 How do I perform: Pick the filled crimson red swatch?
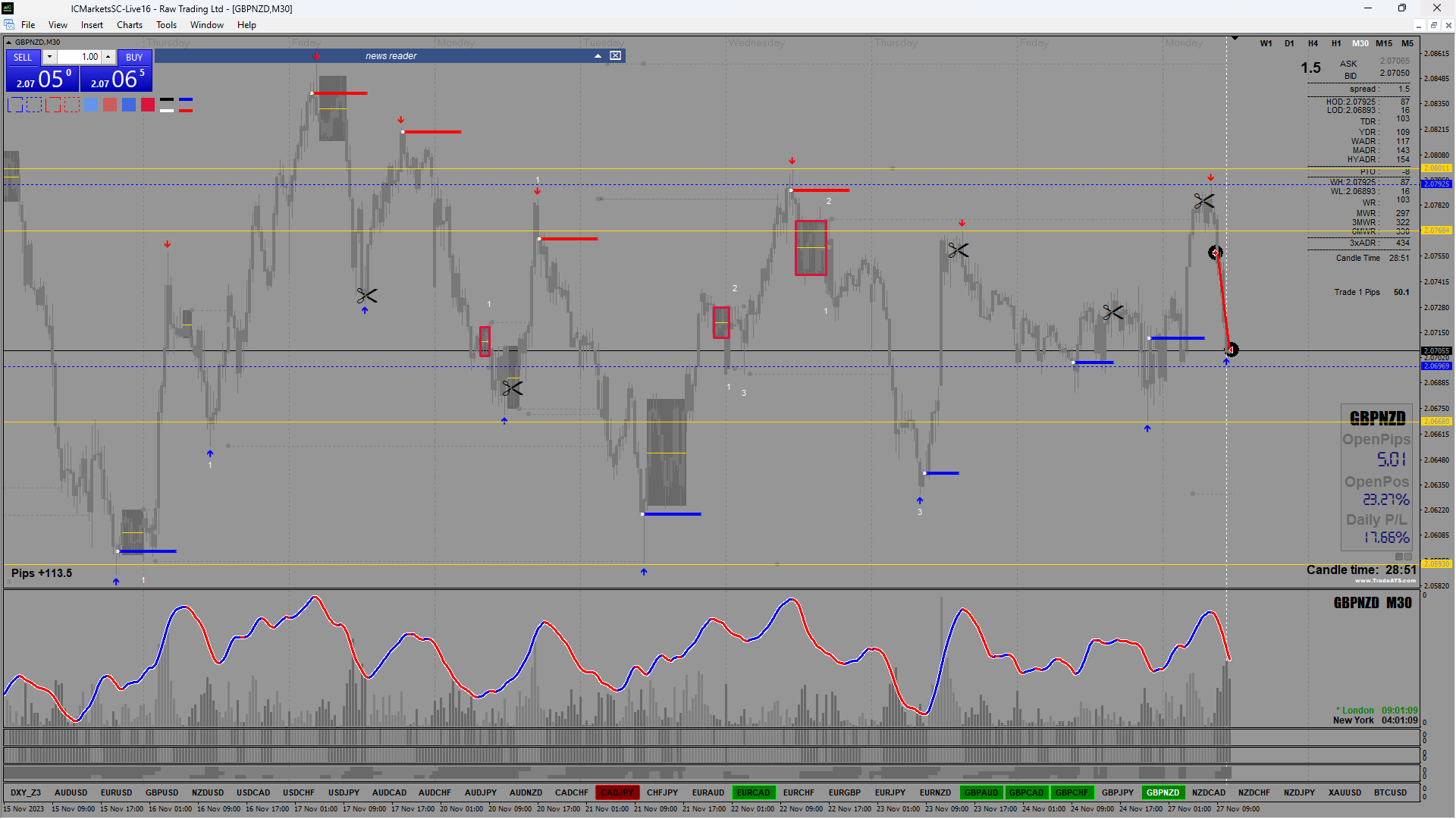point(148,105)
